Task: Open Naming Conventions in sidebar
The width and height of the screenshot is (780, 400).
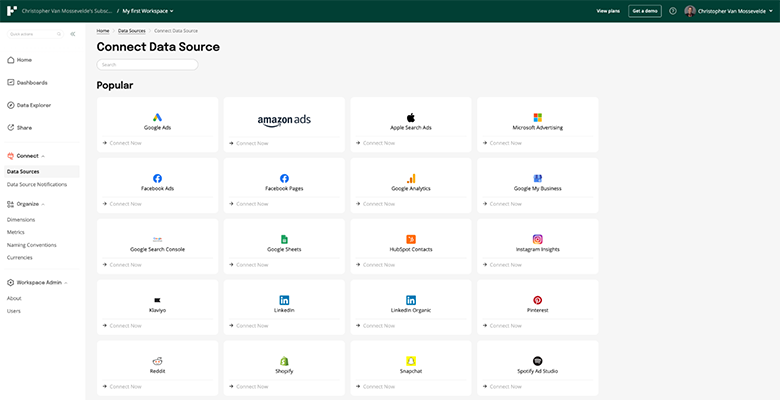Action: [x=31, y=245]
